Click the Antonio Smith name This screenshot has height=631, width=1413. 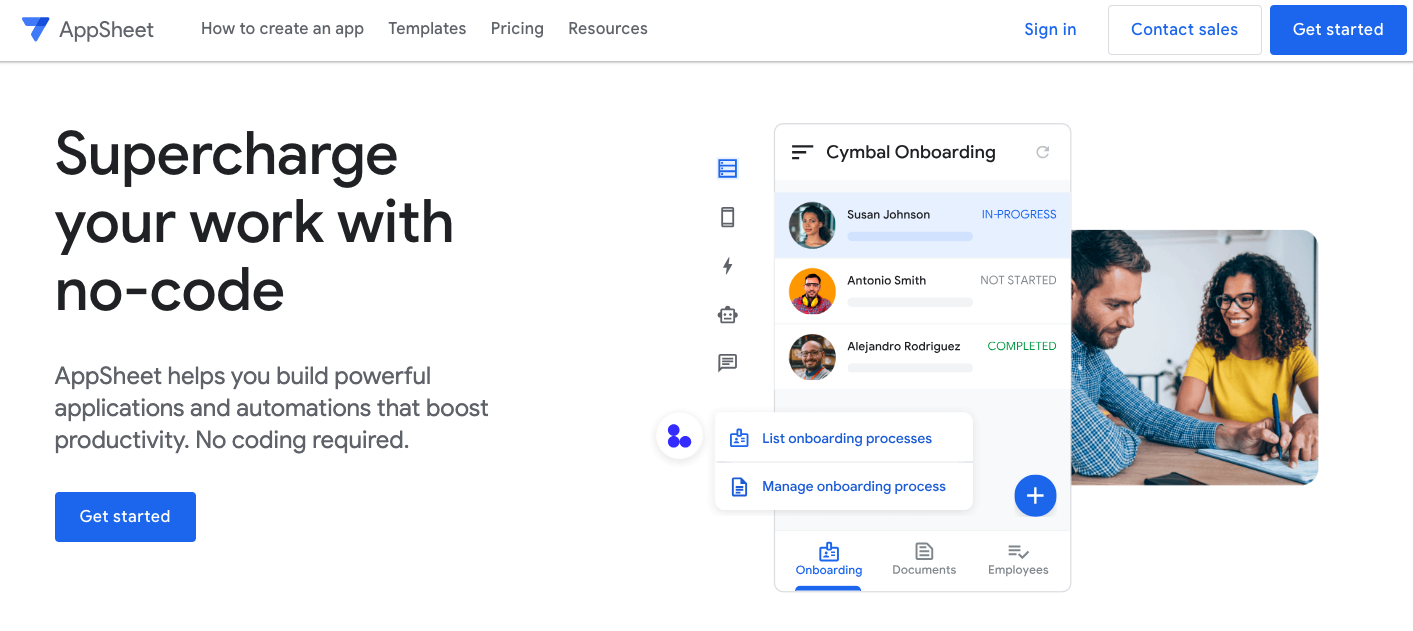click(x=886, y=280)
